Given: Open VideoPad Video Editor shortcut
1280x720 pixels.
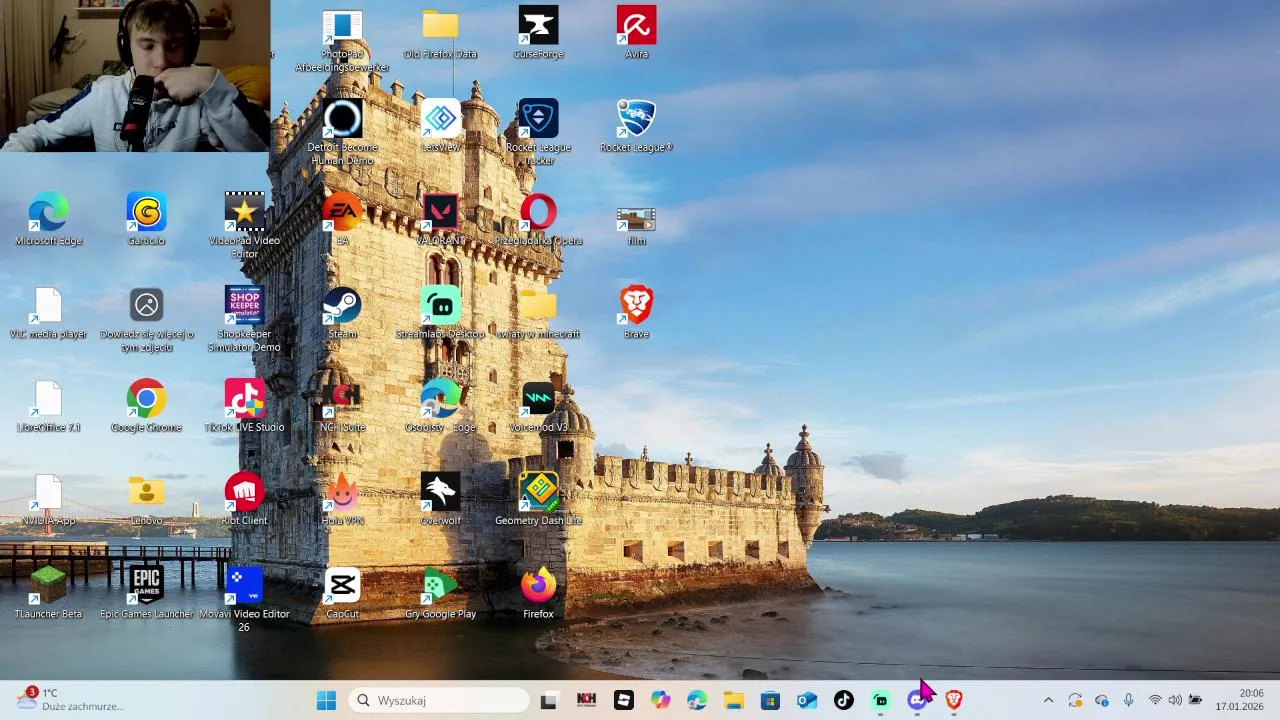Looking at the screenshot, I should [244, 226].
